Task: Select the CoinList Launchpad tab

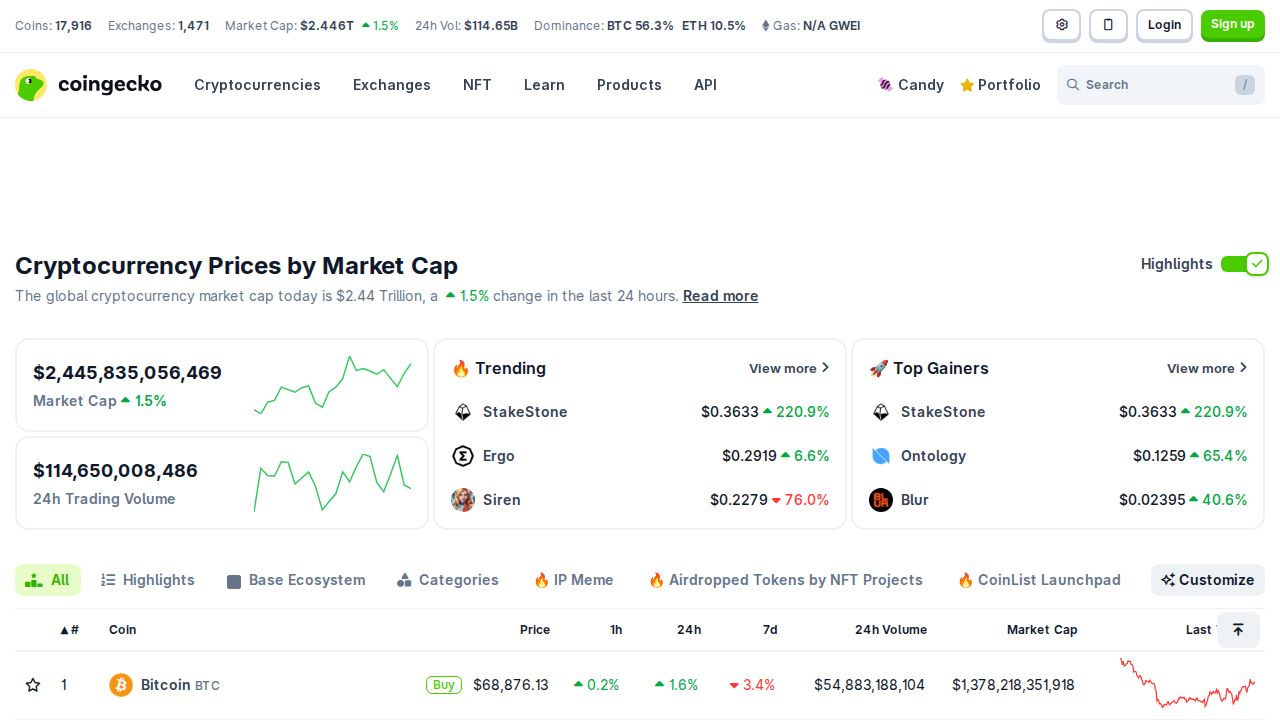Action: click(1039, 580)
